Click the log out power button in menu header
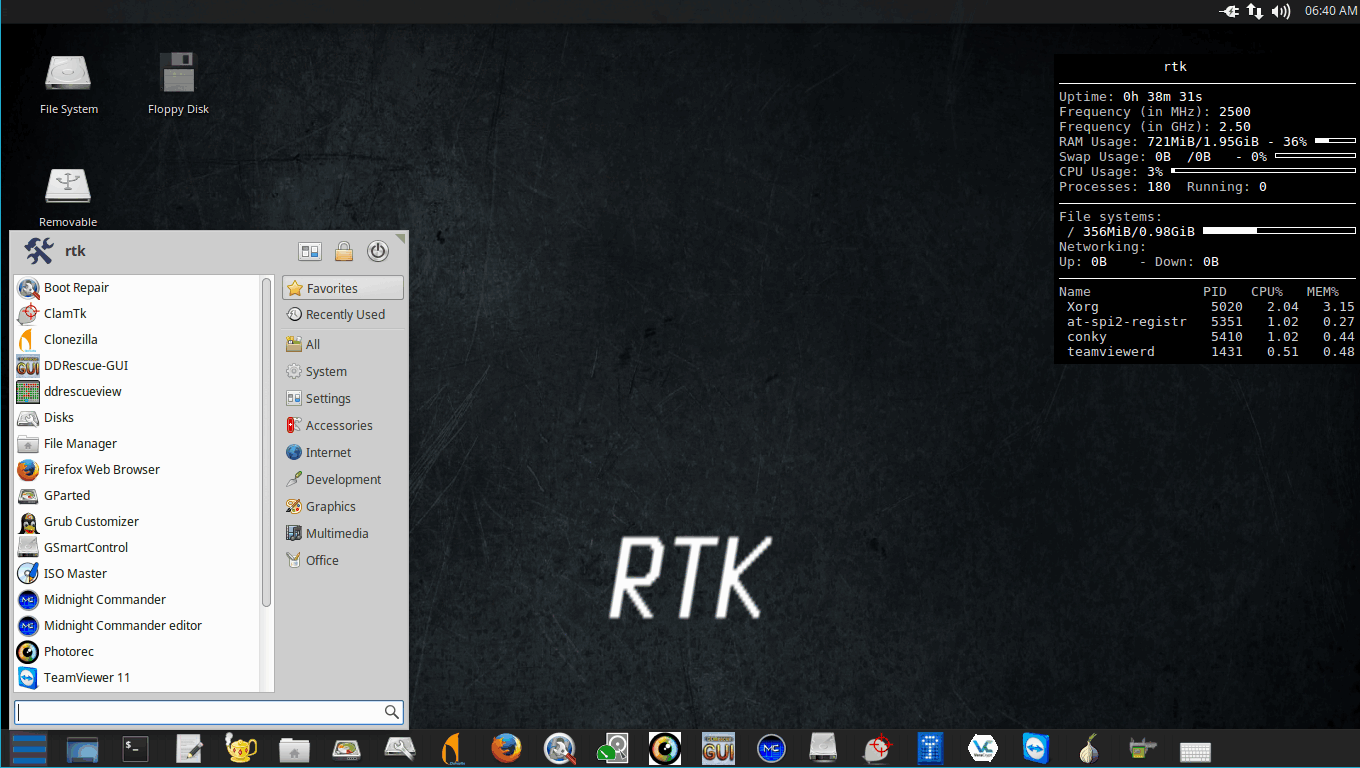Image resolution: width=1360 pixels, height=768 pixels. pyautogui.click(x=377, y=251)
